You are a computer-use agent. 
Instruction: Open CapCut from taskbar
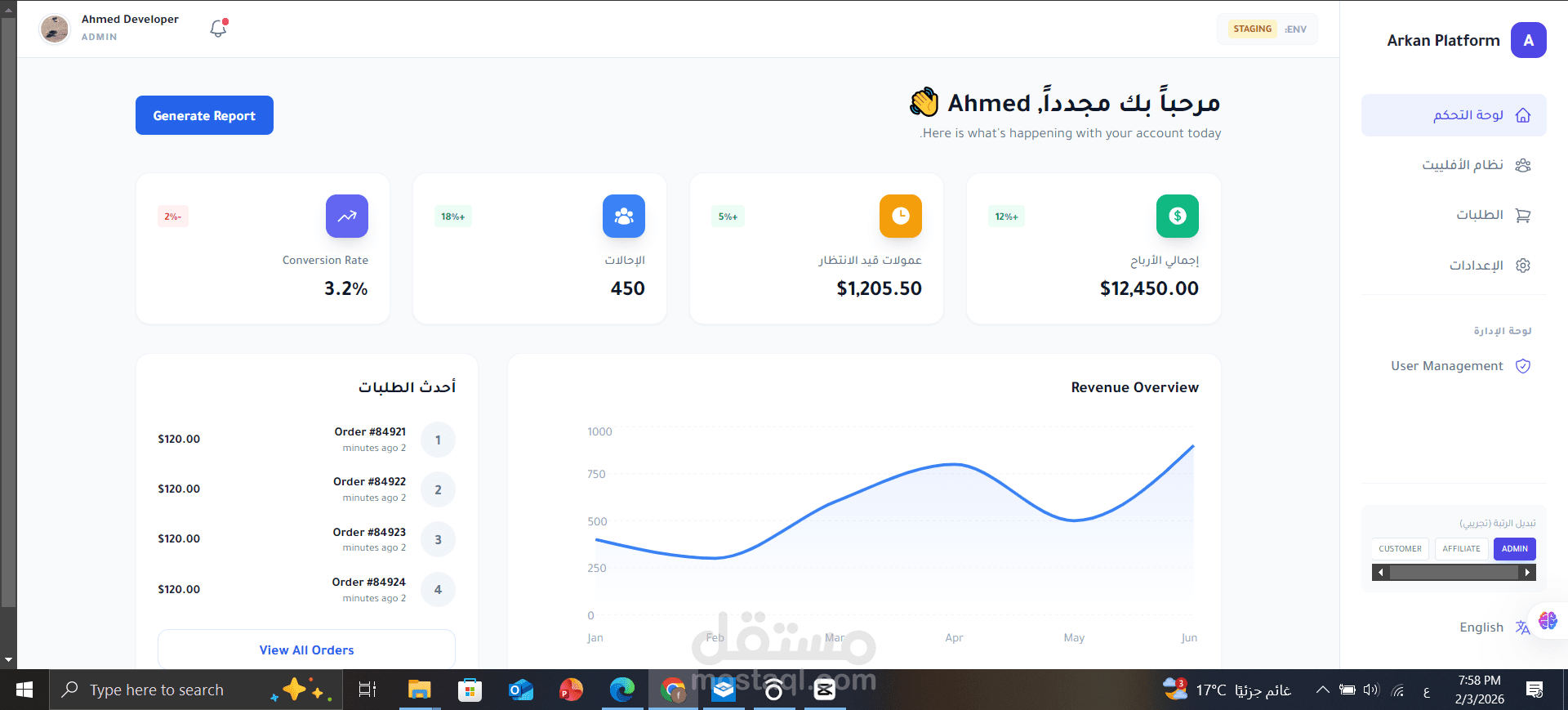(x=825, y=690)
